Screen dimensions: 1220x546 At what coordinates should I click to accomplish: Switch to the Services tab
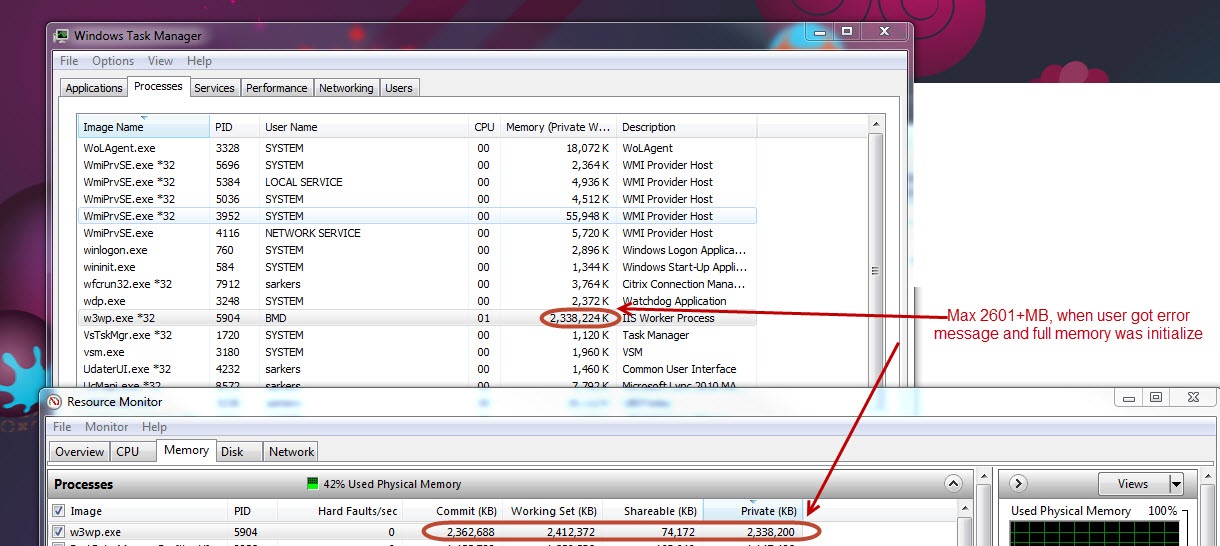pos(214,88)
